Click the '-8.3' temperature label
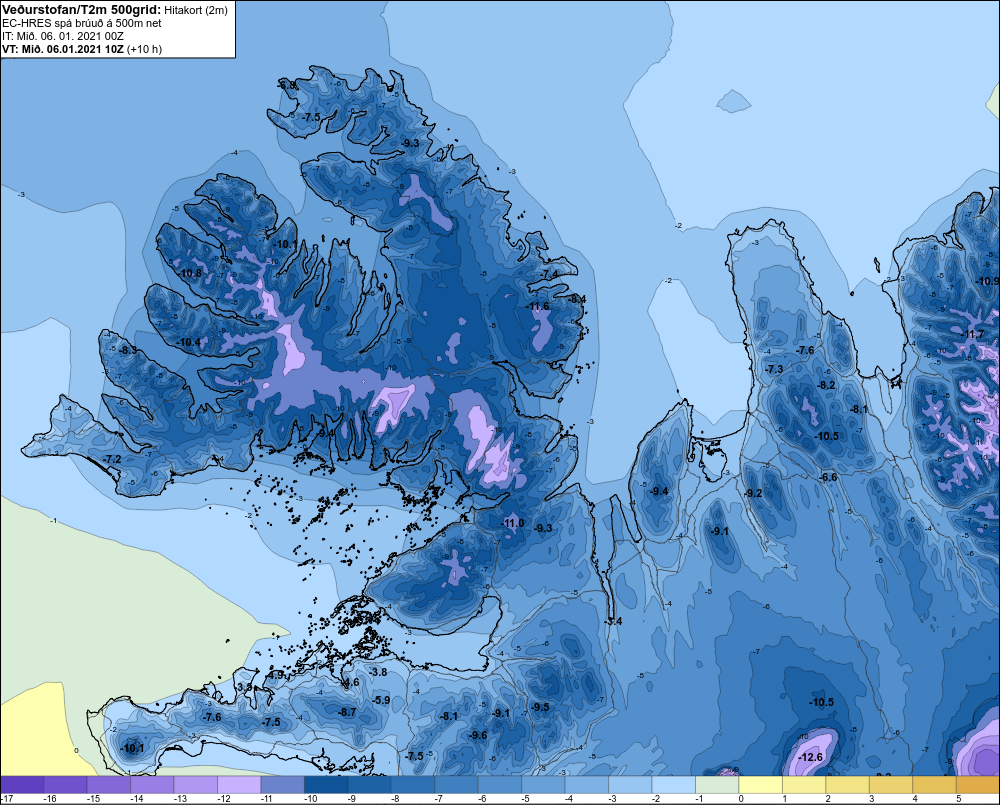 coord(128,350)
